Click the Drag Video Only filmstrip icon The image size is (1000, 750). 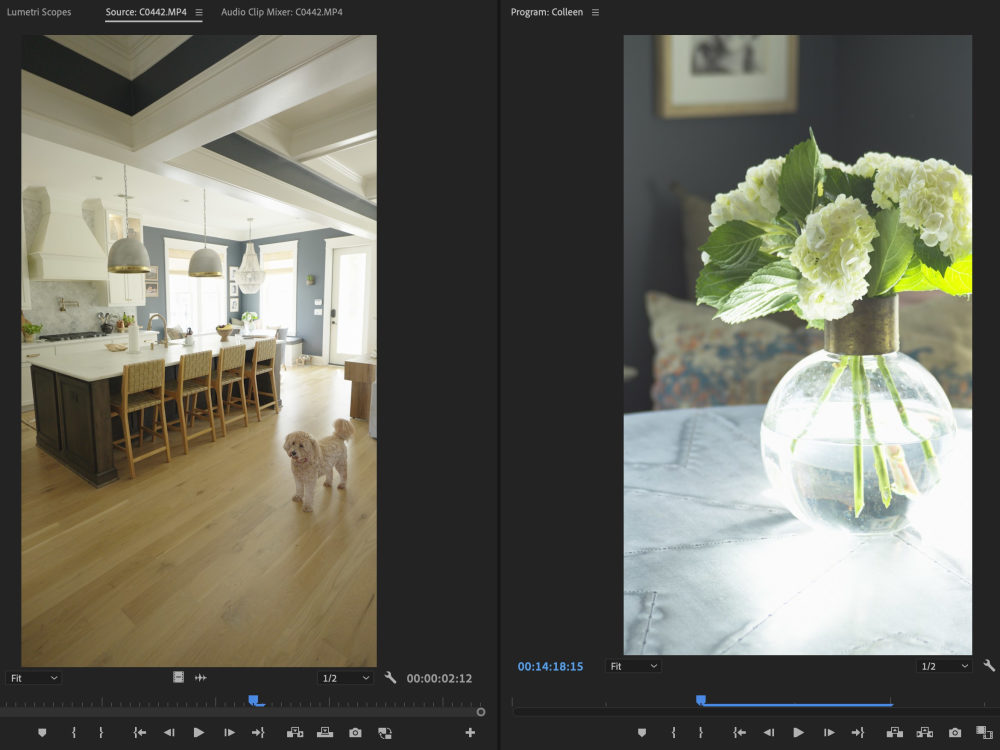point(179,677)
